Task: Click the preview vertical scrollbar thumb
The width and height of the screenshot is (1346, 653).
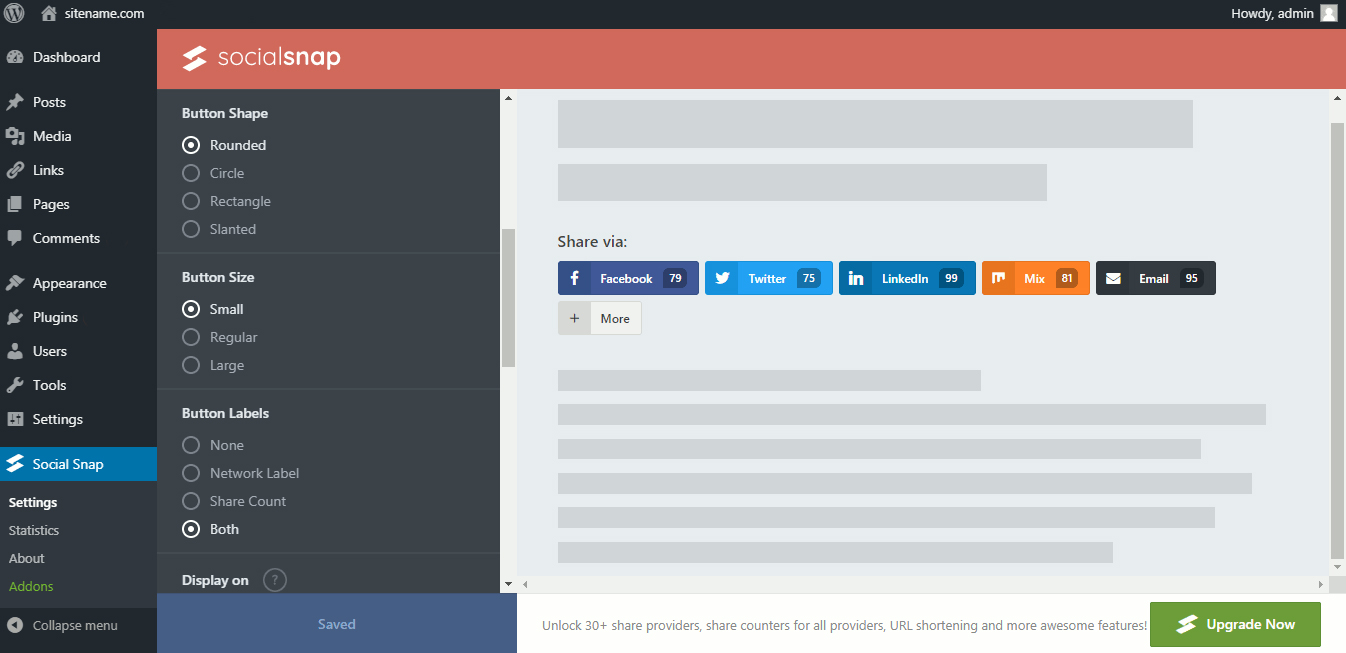Action: click(1337, 340)
